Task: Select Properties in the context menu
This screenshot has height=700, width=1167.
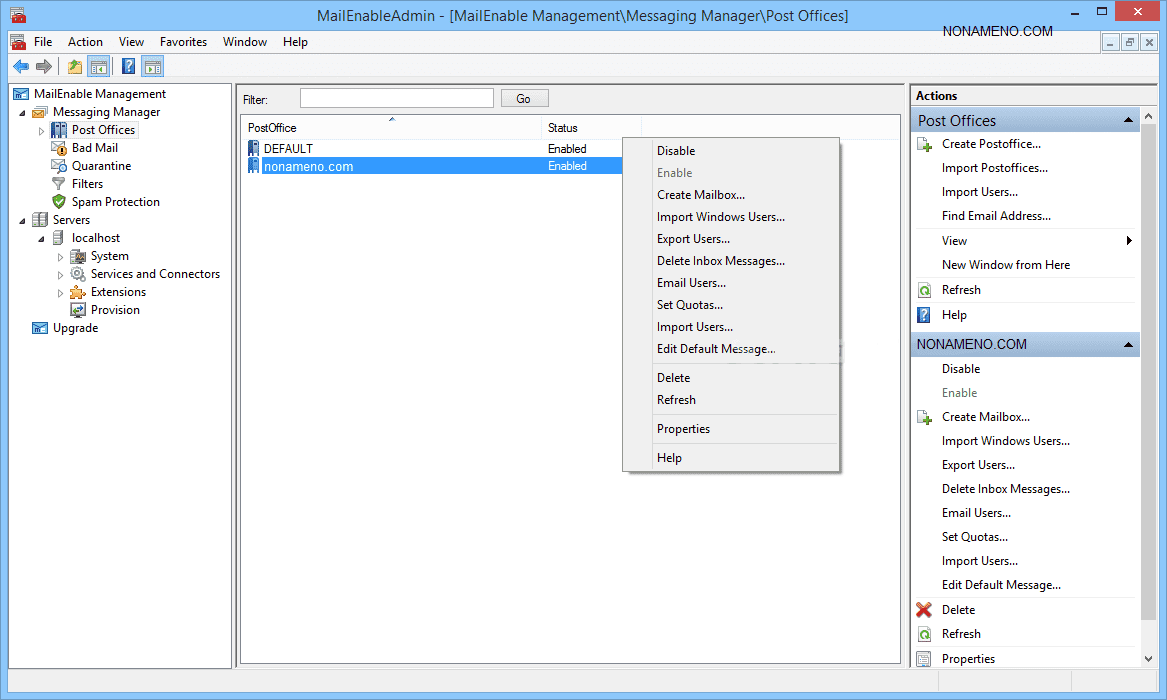Action: pos(683,429)
